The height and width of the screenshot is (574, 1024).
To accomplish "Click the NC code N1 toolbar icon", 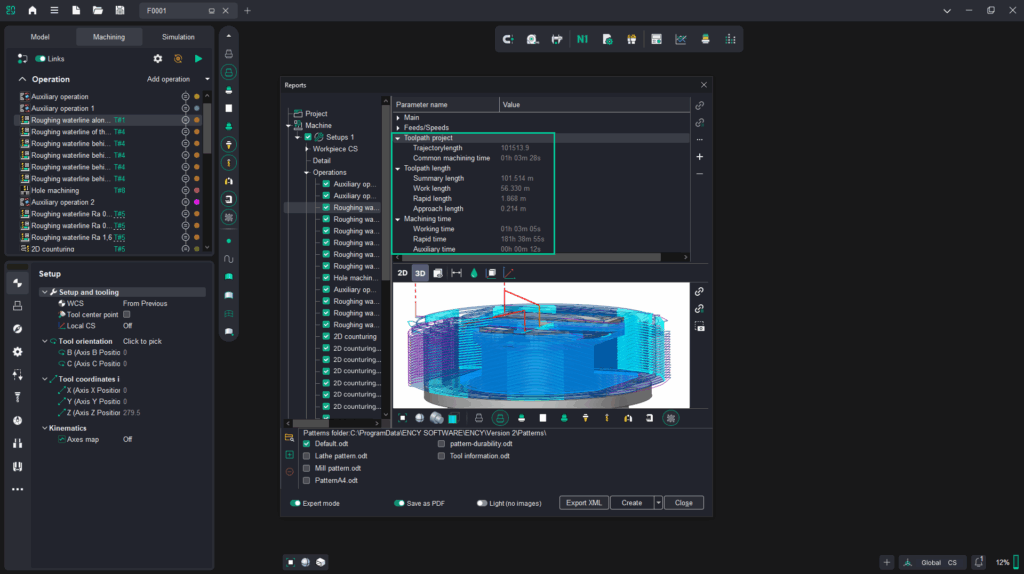I will point(582,39).
